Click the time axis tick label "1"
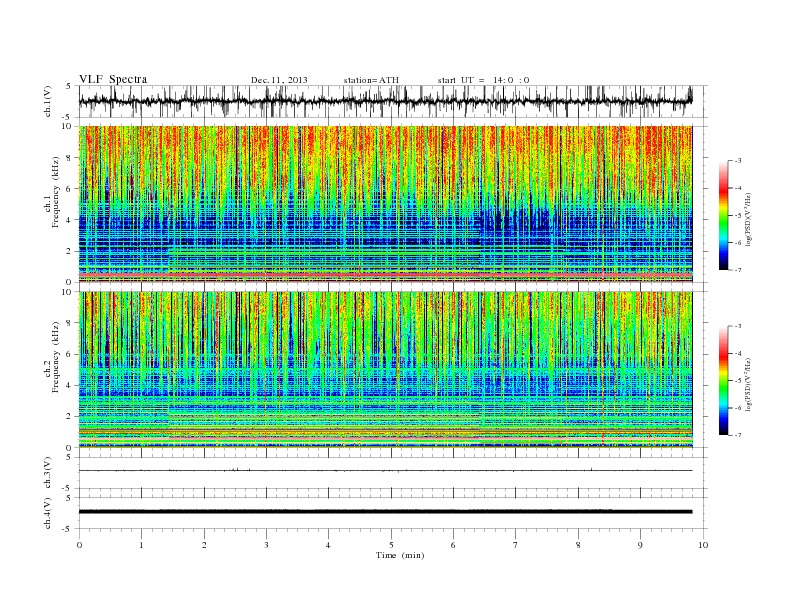The height and width of the screenshot is (612, 792). (142, 545)
